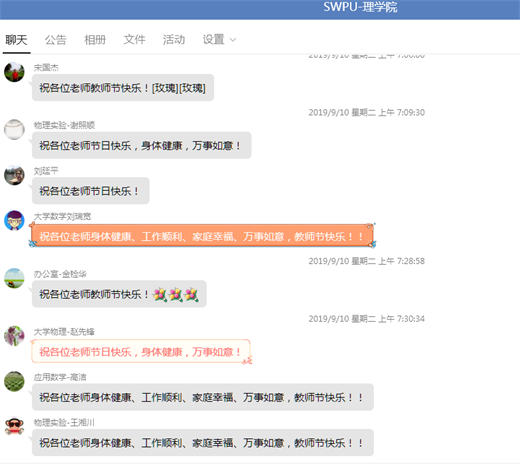The image size is (520, 469).
Task: Select the 活动 tab
Action: tap(174, 40)
